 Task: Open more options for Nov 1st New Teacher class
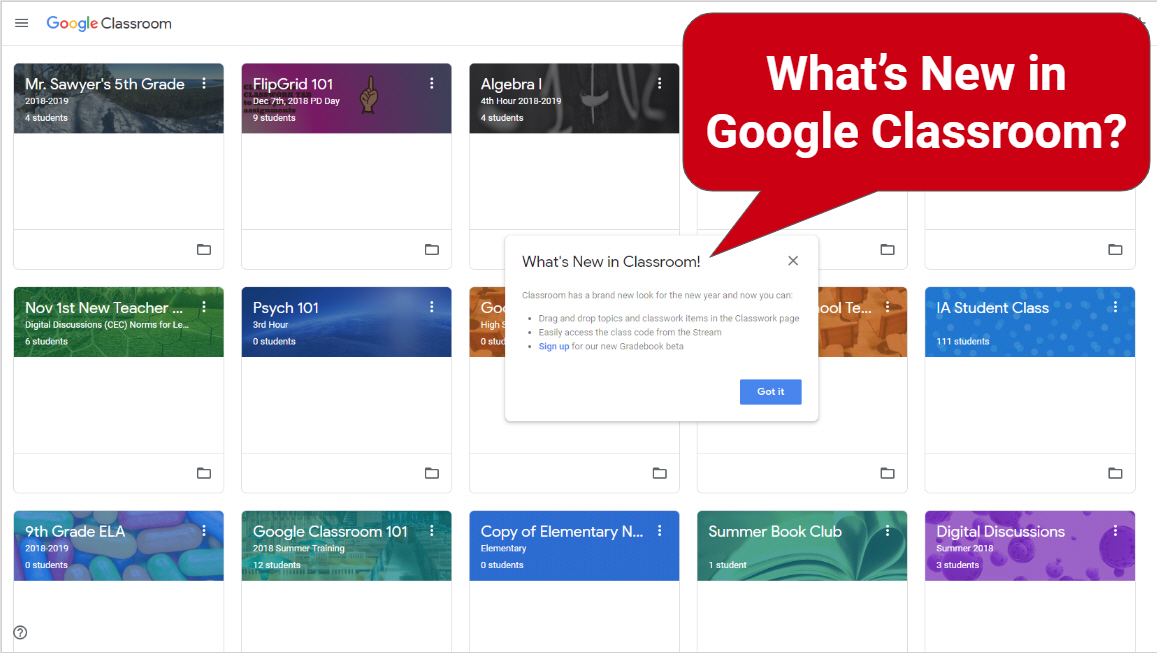click(x=204, y=307)
